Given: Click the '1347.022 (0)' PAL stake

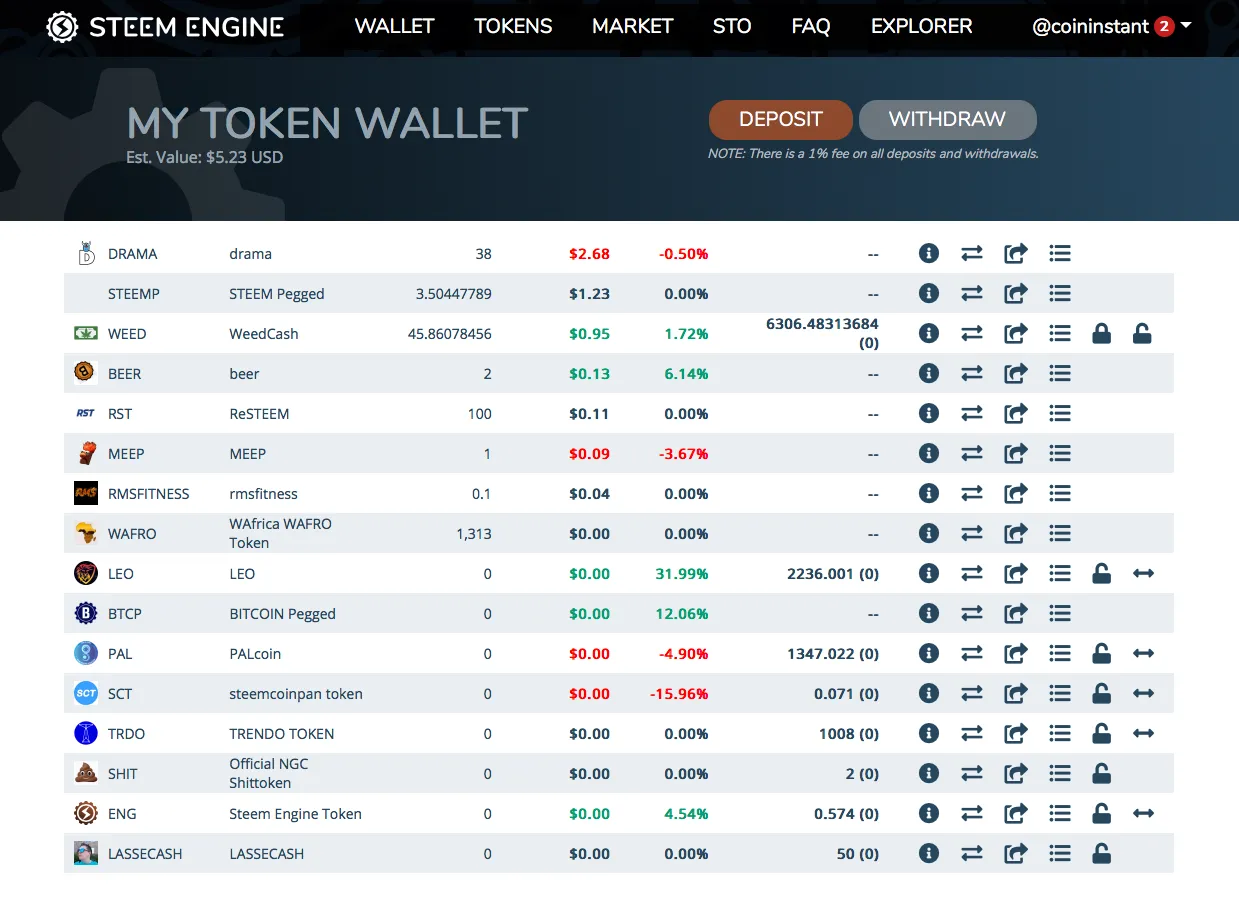Looking at the screenshot, I should [x=833, y=654].
